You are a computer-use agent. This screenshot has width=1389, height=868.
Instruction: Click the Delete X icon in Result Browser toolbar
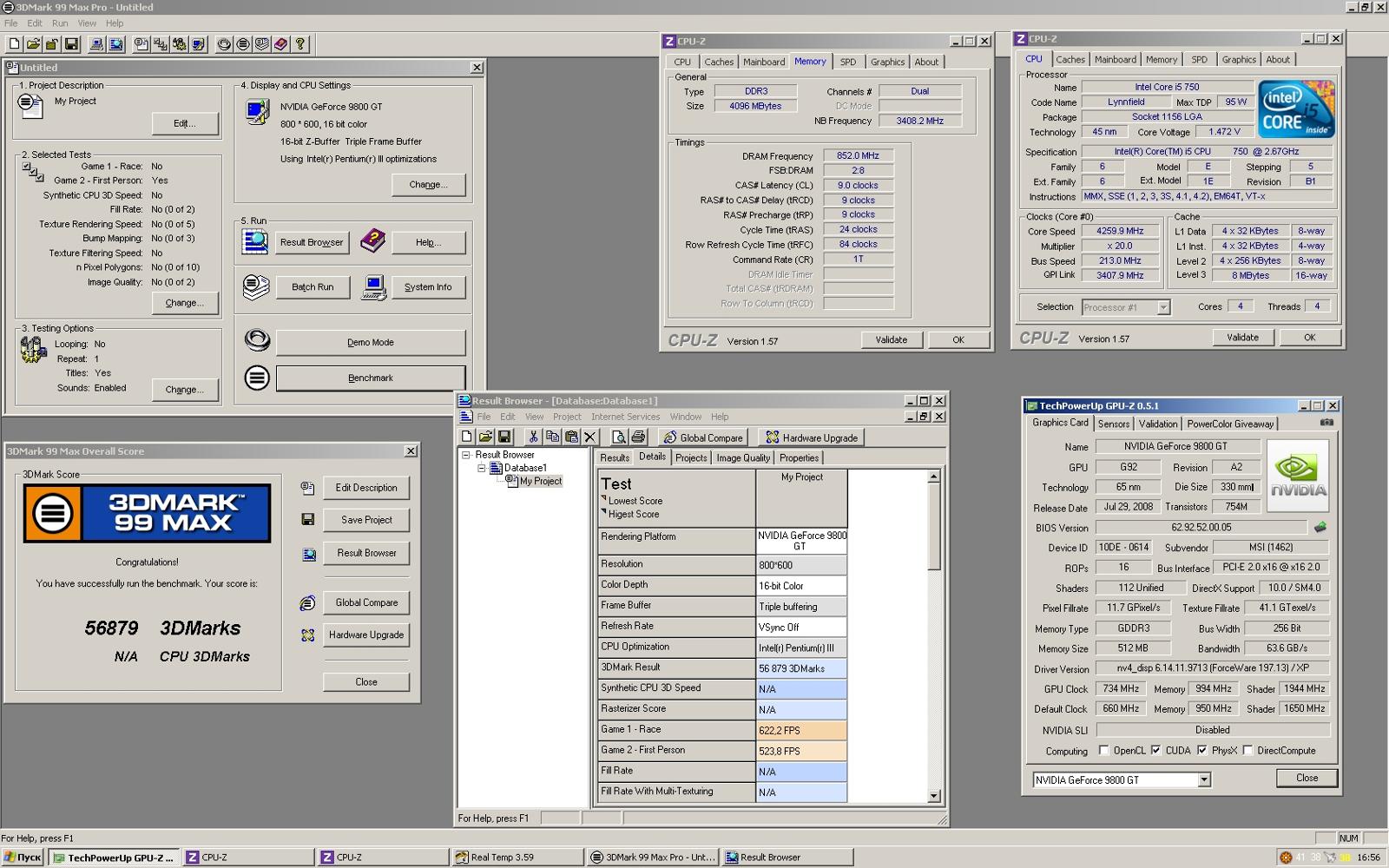(x=590, y=437)
